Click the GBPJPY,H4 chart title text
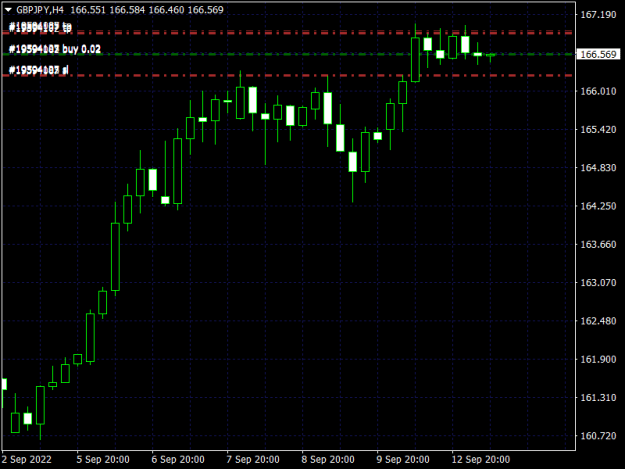The image size is (625, 469). [x=40, y=10]
